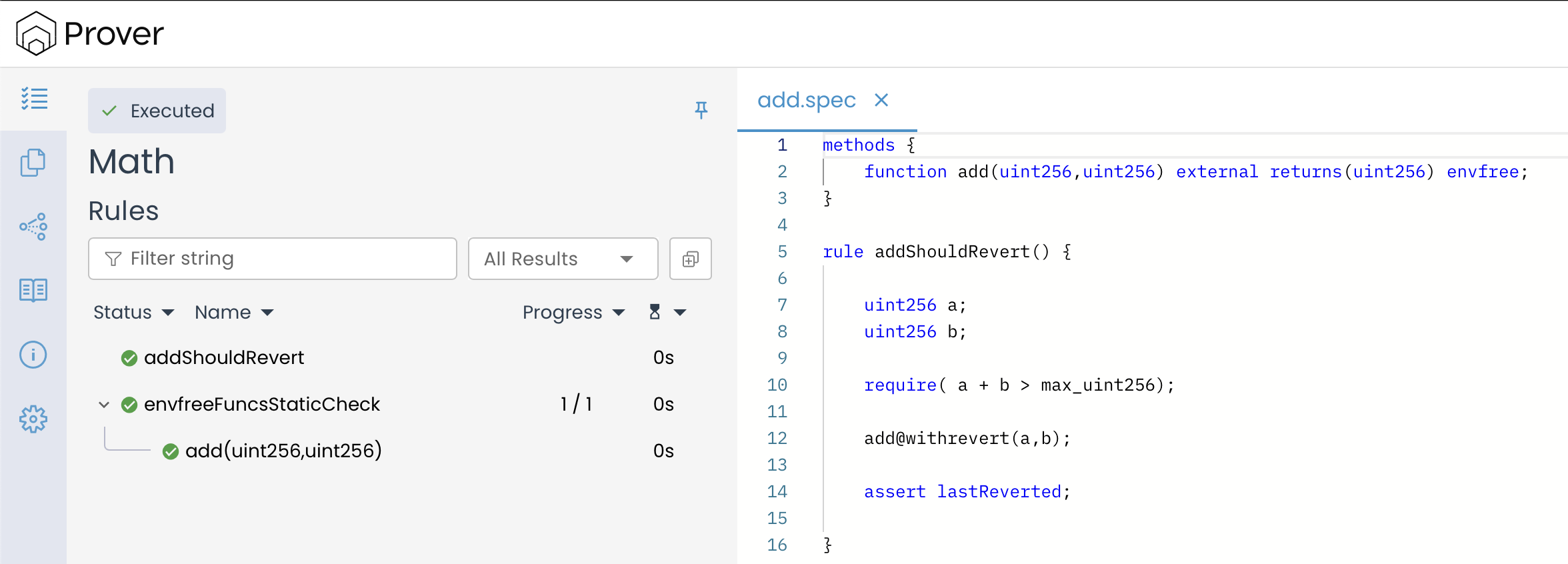
Task: Open the call graph sidebar icon
Action: (x=33, y=227)
